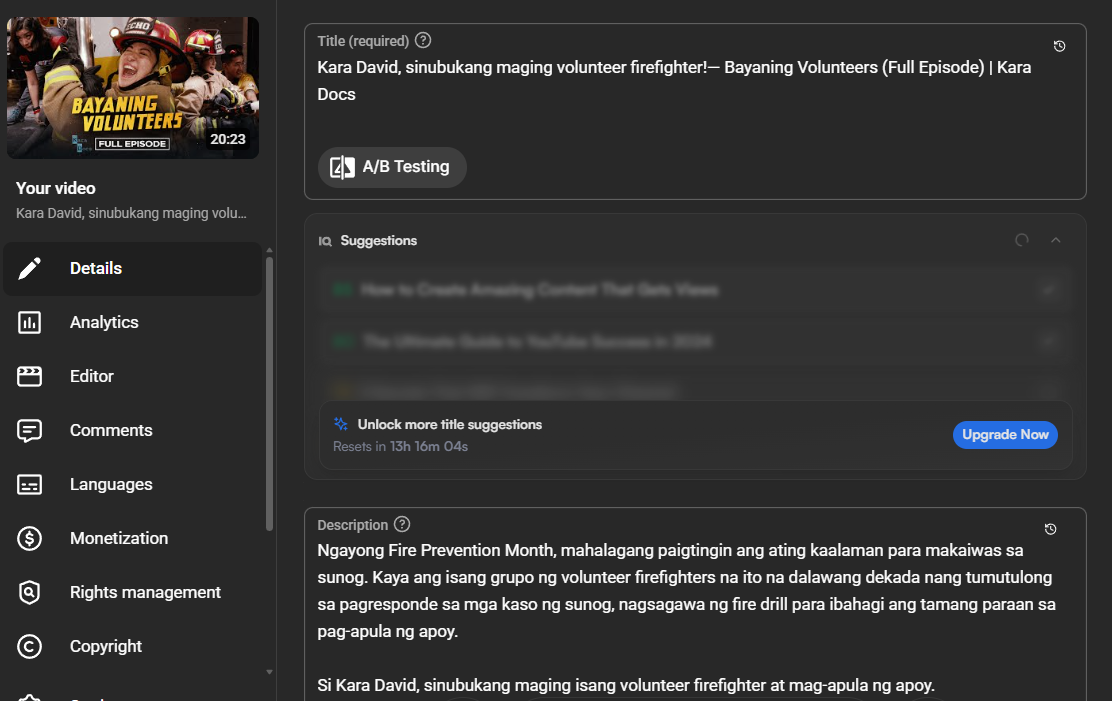Go to the Copyright section
Viewport: 1112px width, 701px height.
[133, 646]
